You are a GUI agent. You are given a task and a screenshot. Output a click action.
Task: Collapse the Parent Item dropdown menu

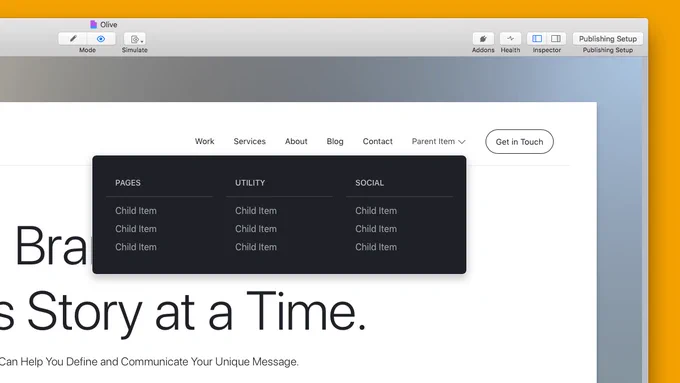click(x=438, y=141)
